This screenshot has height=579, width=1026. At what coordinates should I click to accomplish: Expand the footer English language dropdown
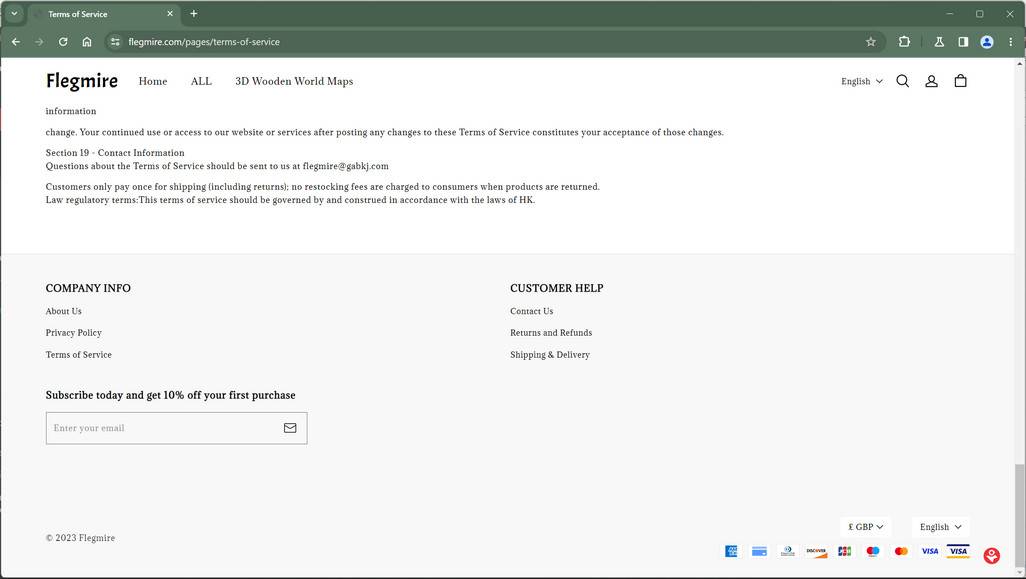click(x=940, y=527)
